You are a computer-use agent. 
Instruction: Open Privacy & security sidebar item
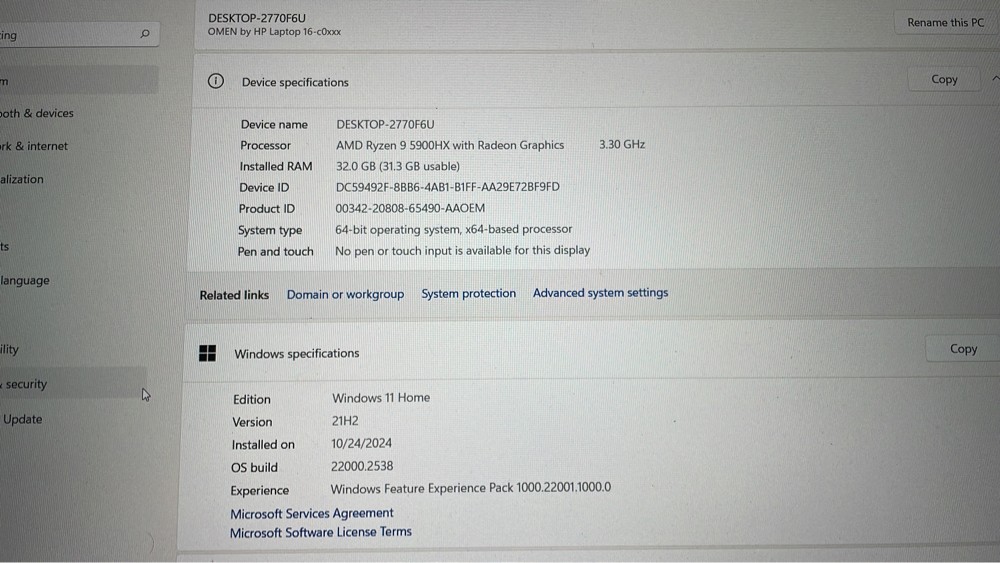click(x=73, y=383)
